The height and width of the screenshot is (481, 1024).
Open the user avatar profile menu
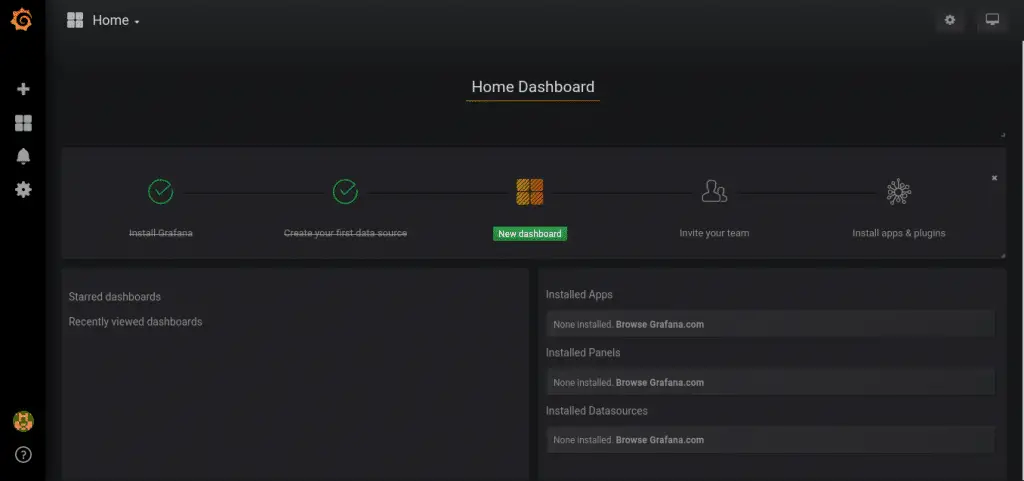pos(24,422)
